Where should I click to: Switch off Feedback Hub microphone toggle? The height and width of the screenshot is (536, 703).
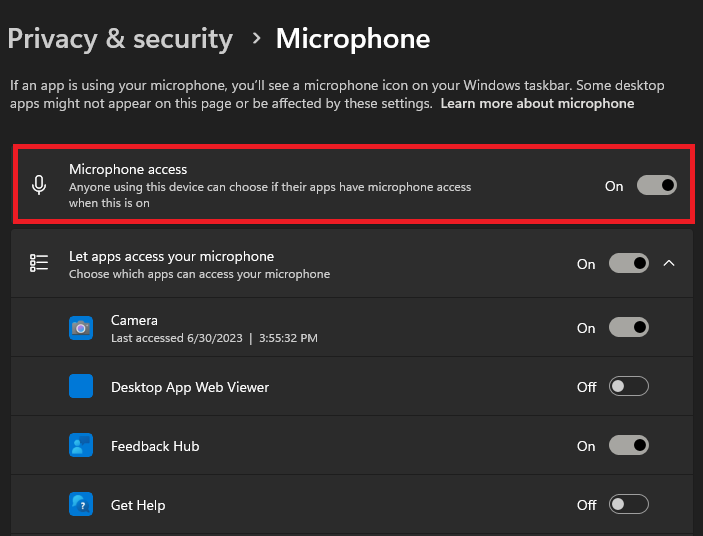pos(629,446)
